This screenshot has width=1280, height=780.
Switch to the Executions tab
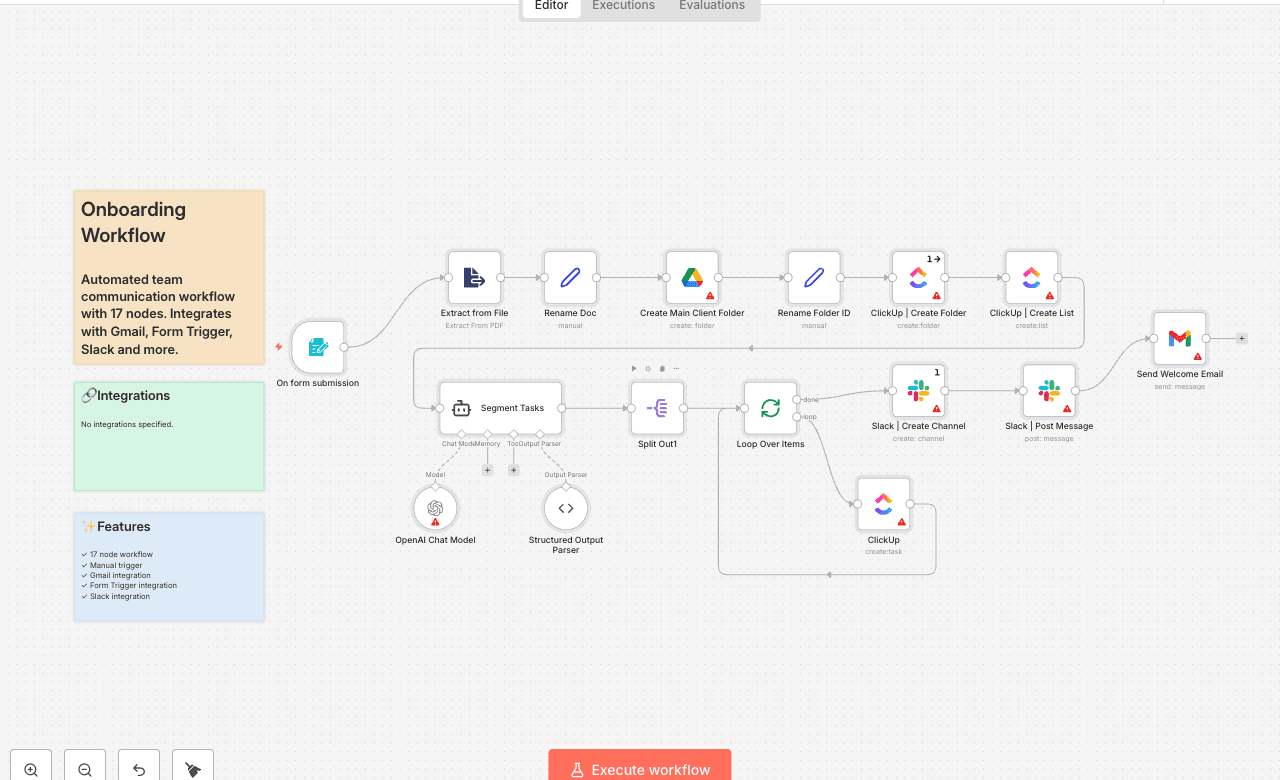pos(622,6)
